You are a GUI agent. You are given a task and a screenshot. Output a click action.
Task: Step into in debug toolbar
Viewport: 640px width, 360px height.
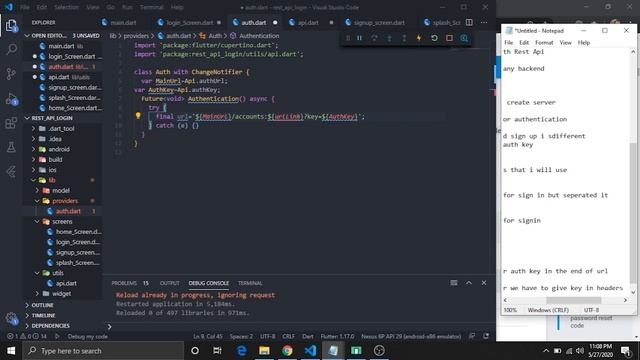click(x=389, y=38)
